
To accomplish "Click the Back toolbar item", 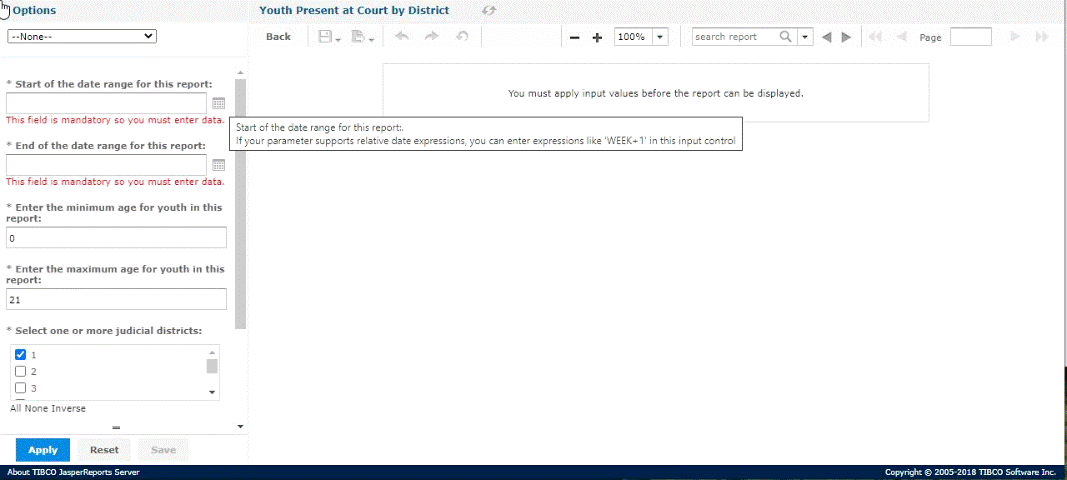I will (278, 37).
